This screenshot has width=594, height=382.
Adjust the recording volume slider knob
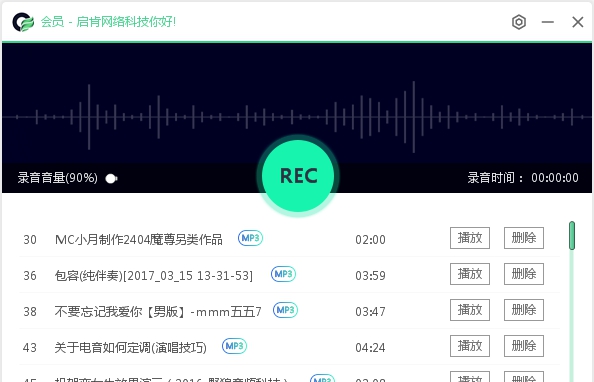(111, 178)
